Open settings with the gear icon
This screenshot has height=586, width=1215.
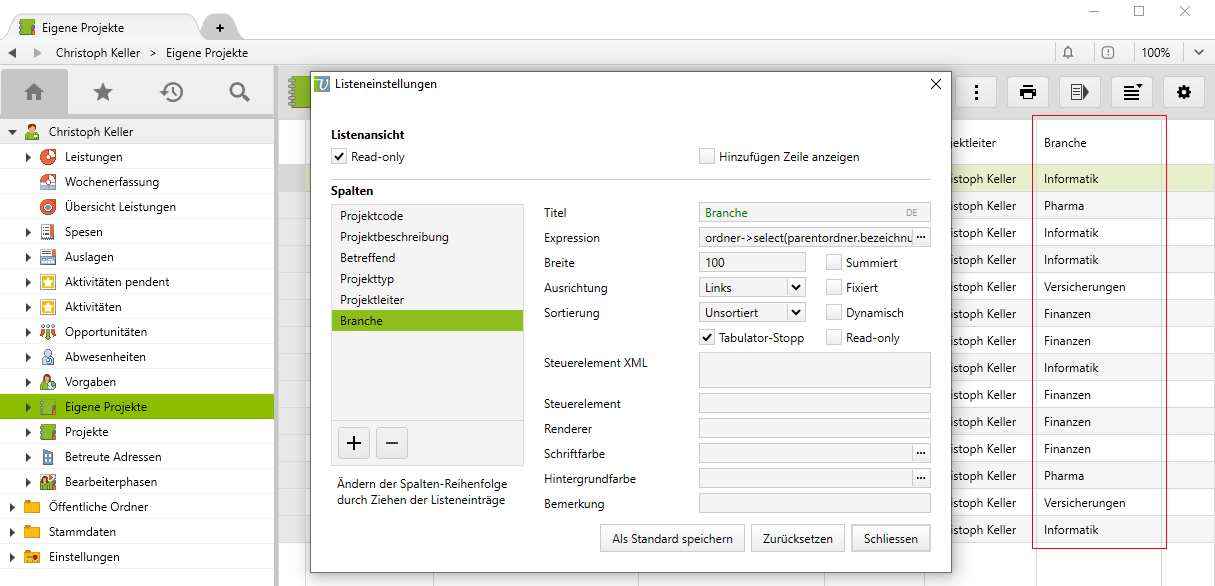tap(1184, 92)
